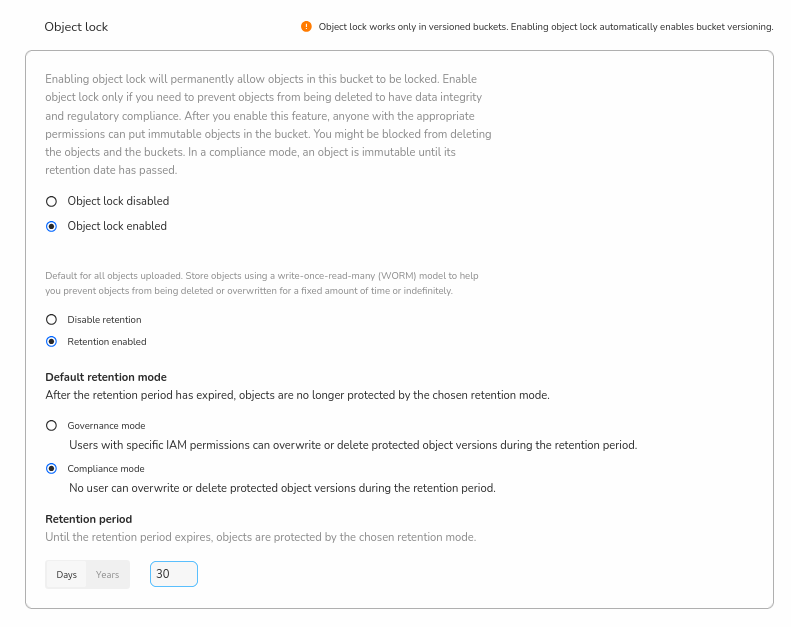Set retention unit to Days
Image resolution: width=791 pixels, height=627 pixels.
pyautogui.click(x=67, y=574)
